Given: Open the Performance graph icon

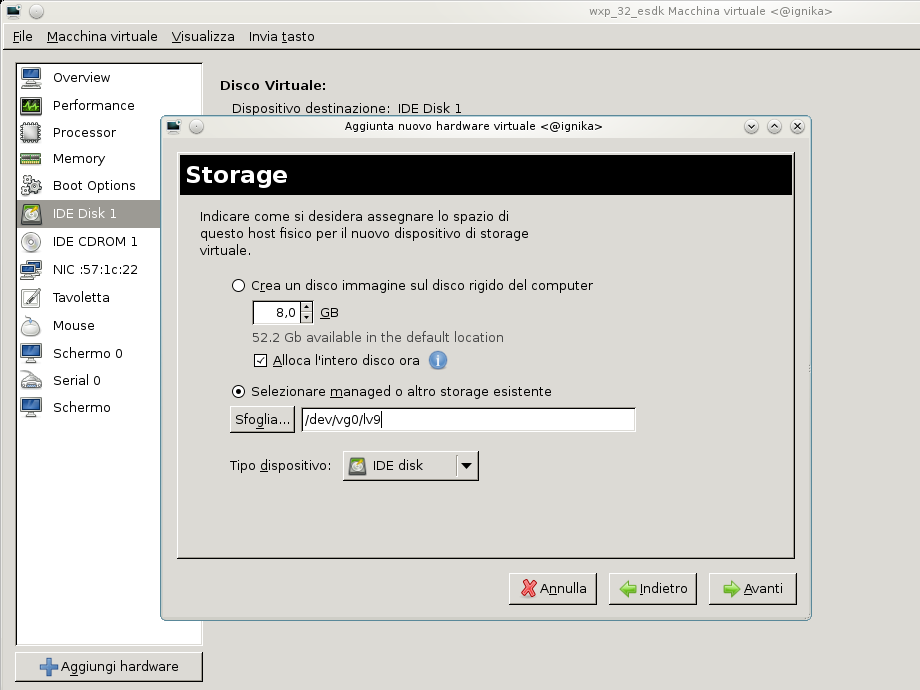Looking at the screenshot, I should tap(31, 105).
